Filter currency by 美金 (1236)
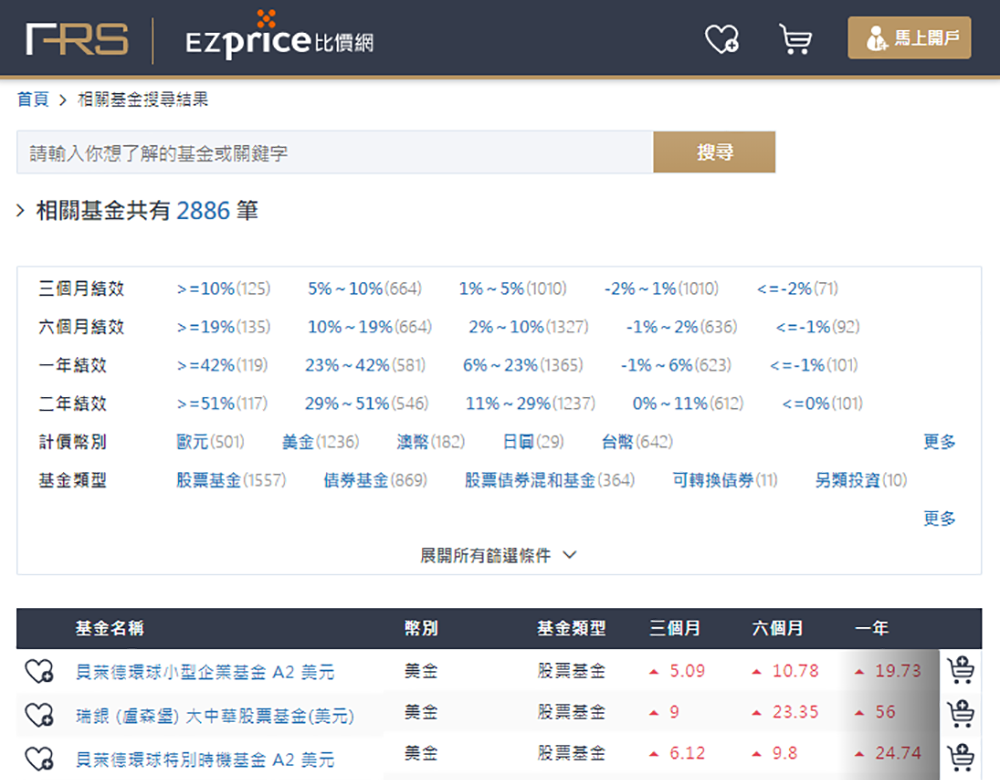This screenshot has width=1000, height=780. pos(321,442)
